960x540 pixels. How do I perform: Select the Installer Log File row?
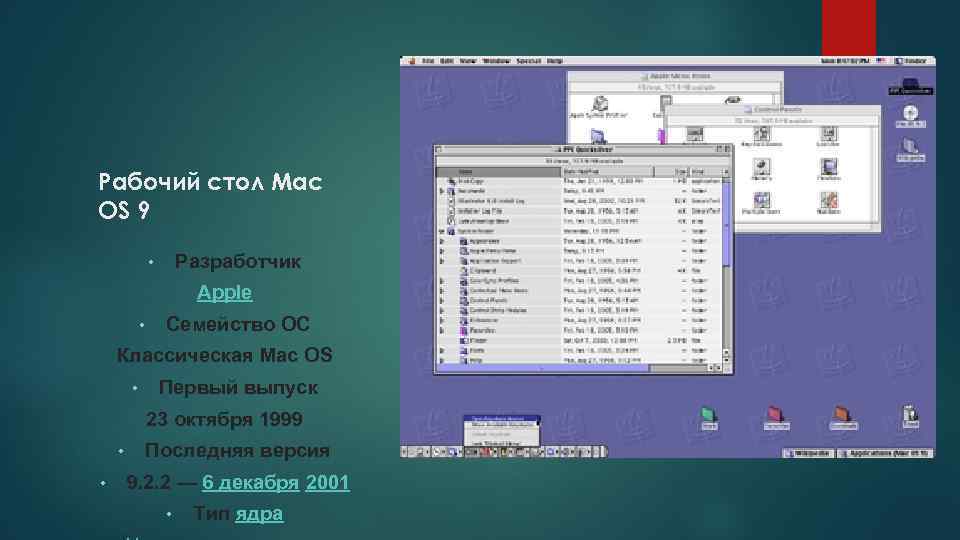click(580, 211)
